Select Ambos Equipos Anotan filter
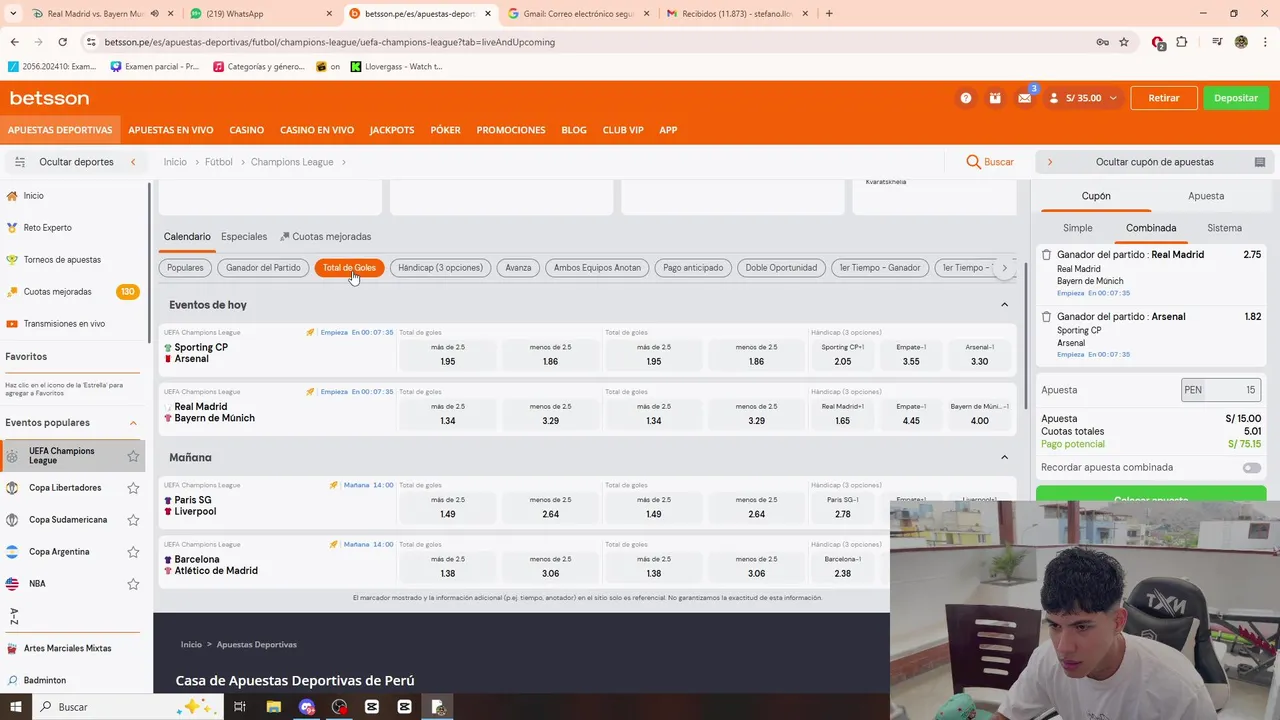The image size is (1280, 720). (x=597, y=268)
